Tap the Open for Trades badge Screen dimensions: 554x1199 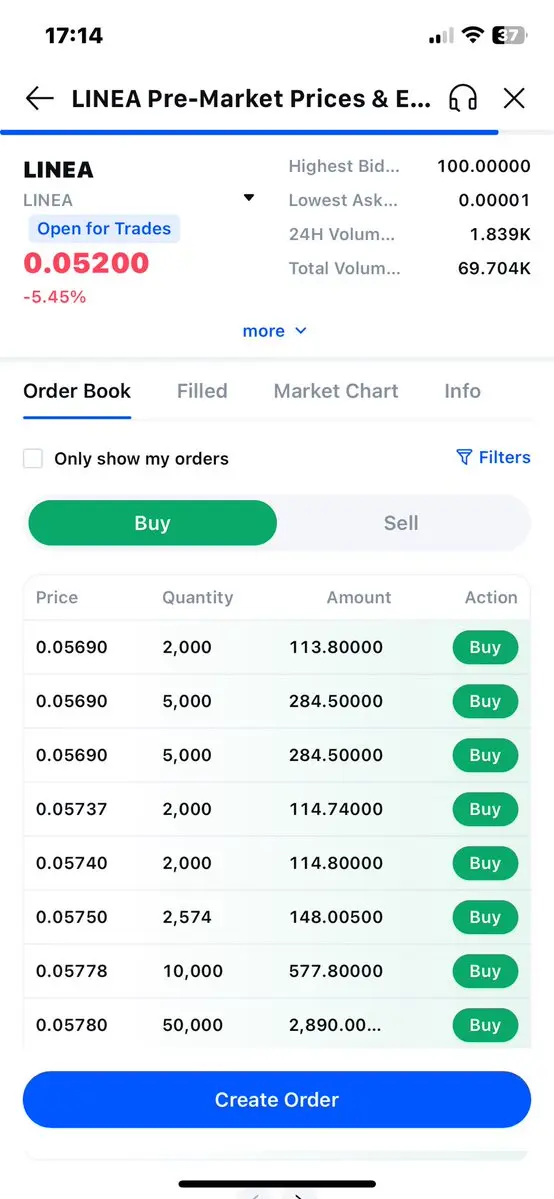104,229
